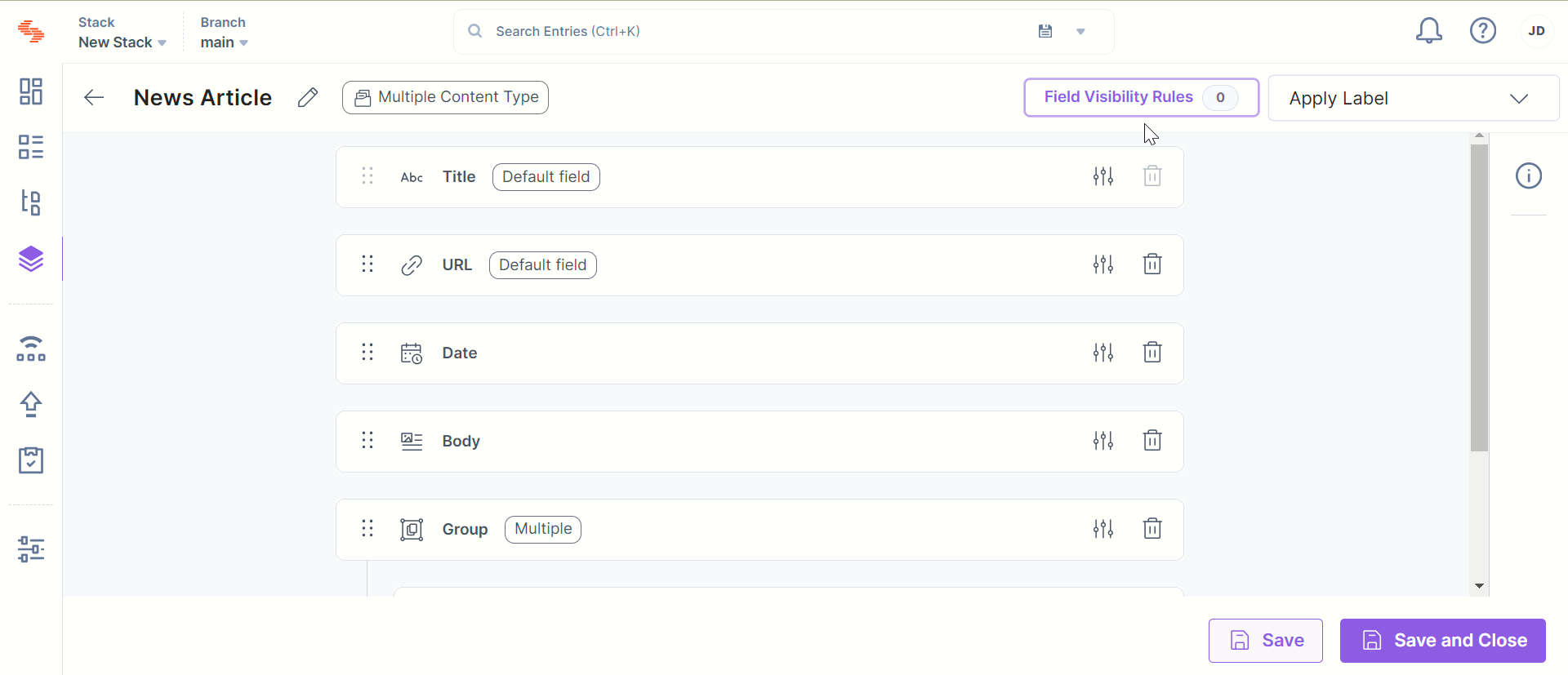Viewport: 1568px width, 675px height.
Task: Open properties of the Body field
Action: (x=1103, y=441)
